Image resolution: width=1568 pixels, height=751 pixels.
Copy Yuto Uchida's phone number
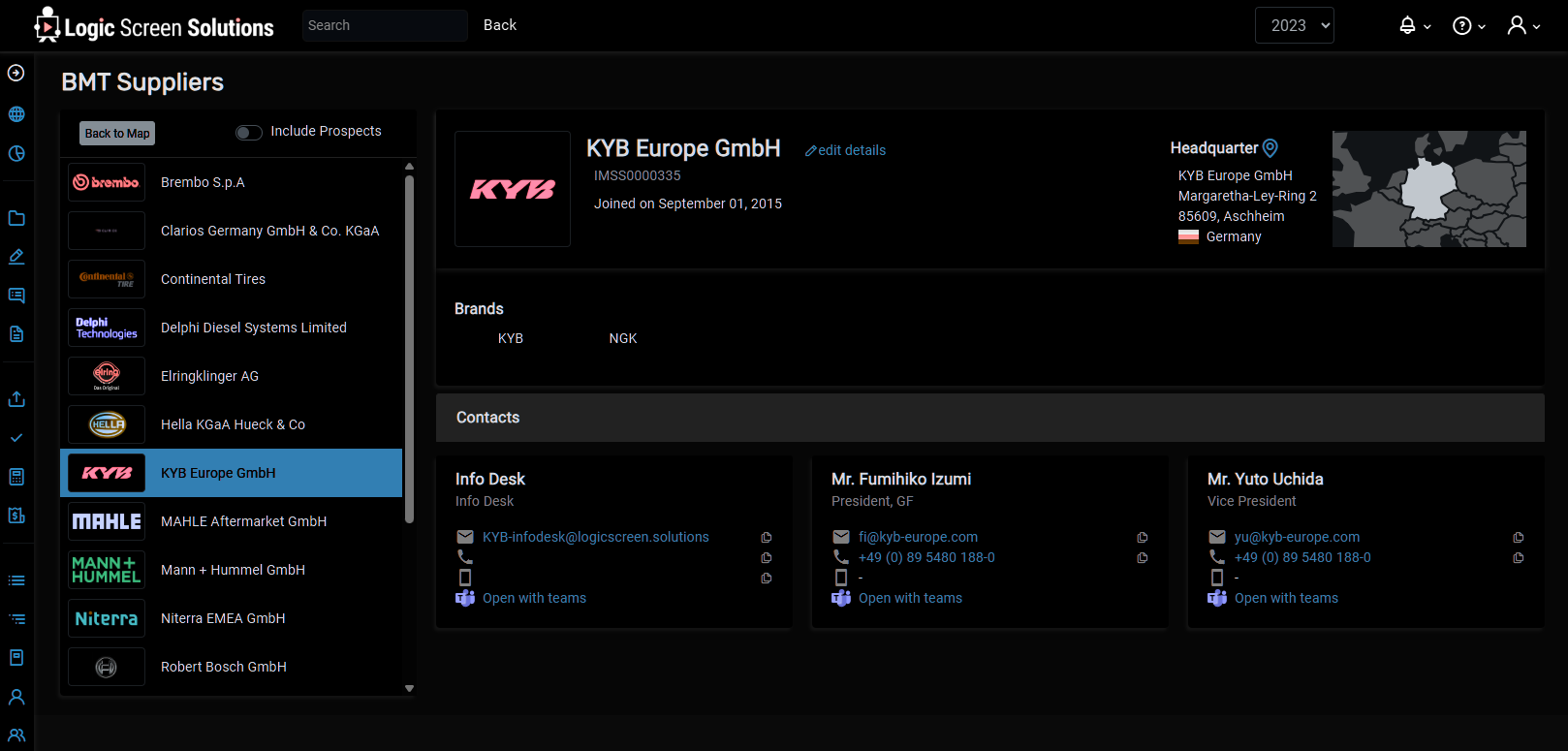1519,558
